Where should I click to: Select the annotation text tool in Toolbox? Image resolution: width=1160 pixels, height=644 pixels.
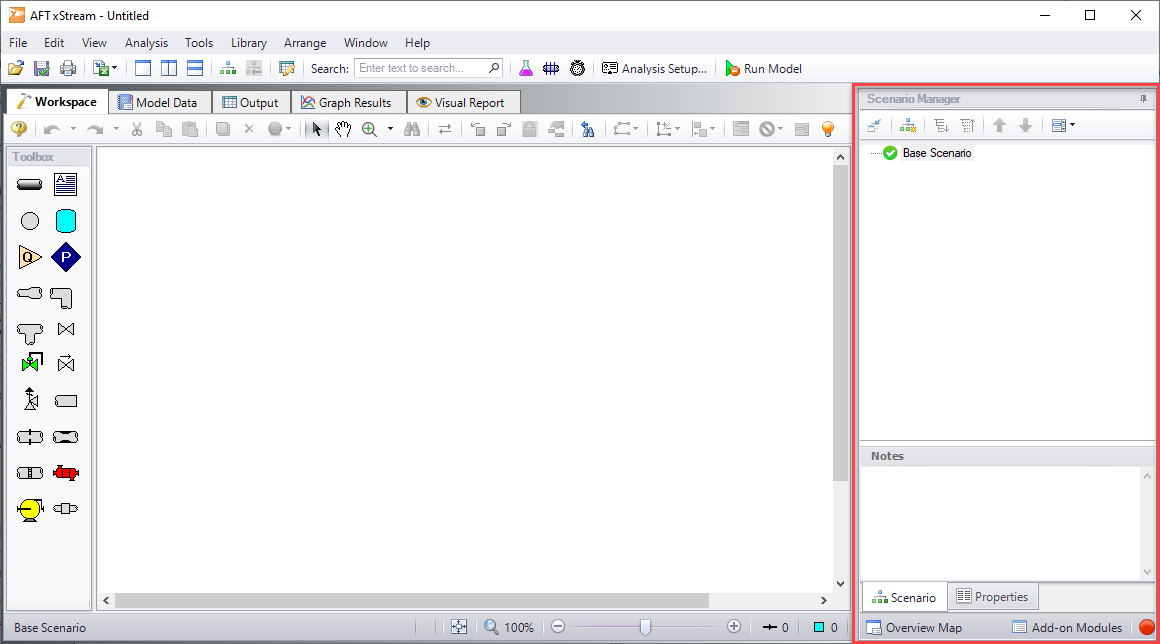[x=66, y=184]
